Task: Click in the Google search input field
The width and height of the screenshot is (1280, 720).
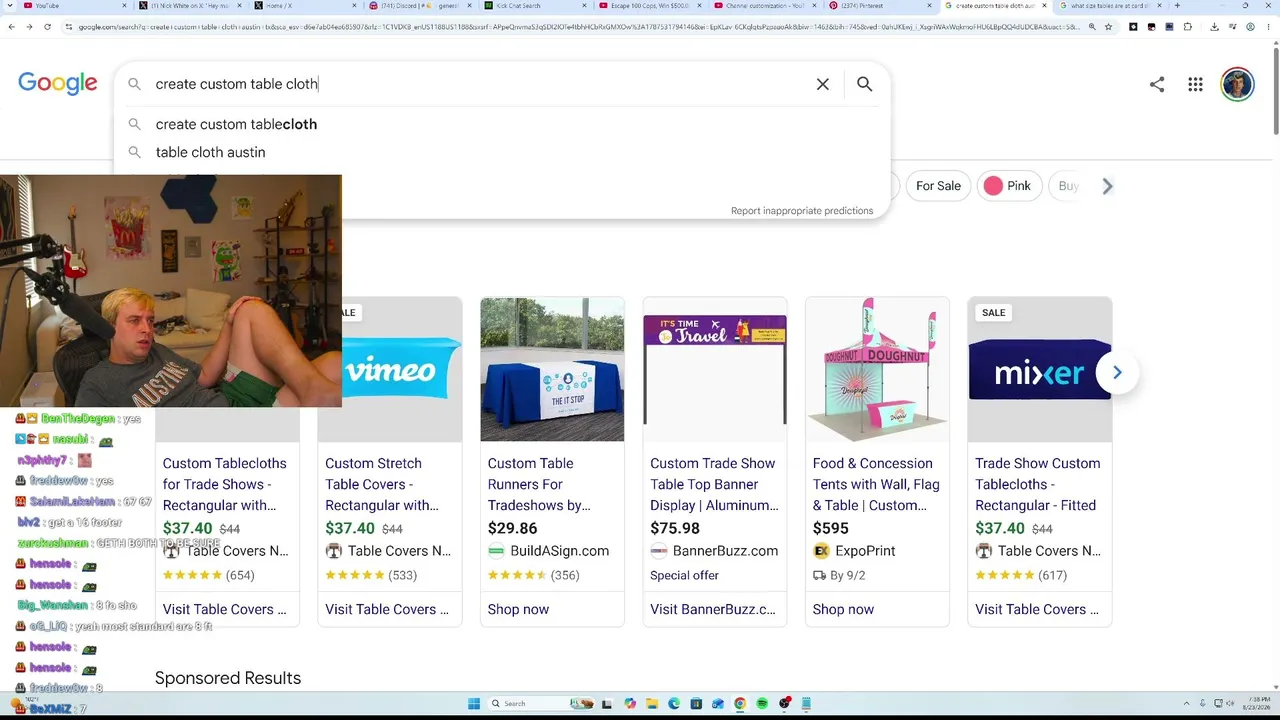Action: [x=480, y=84]
